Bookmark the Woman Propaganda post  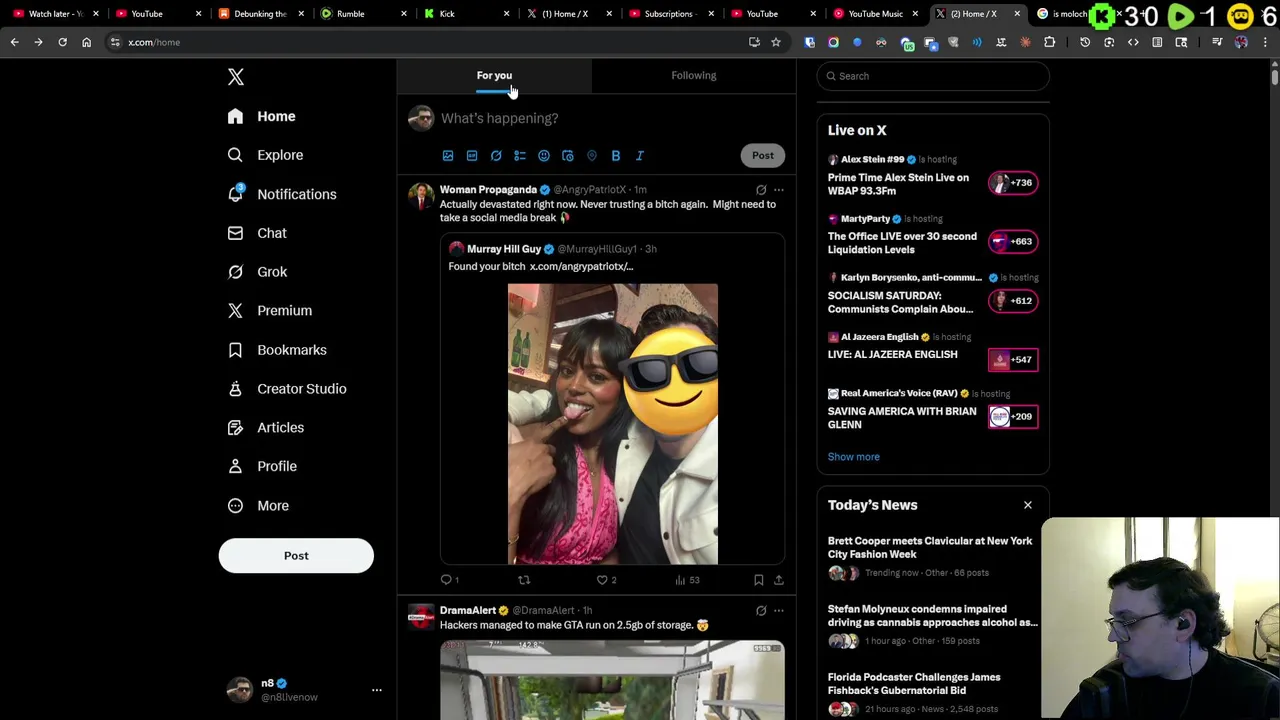click(x=759, y=580)
